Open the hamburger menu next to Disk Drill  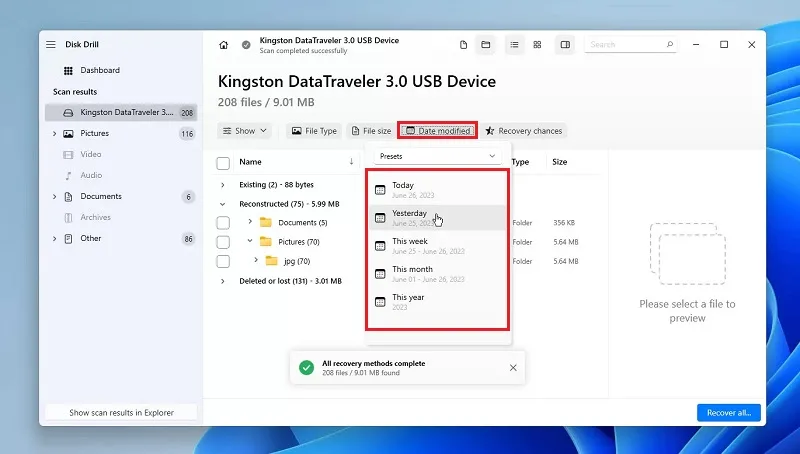[x=51, y=44]
